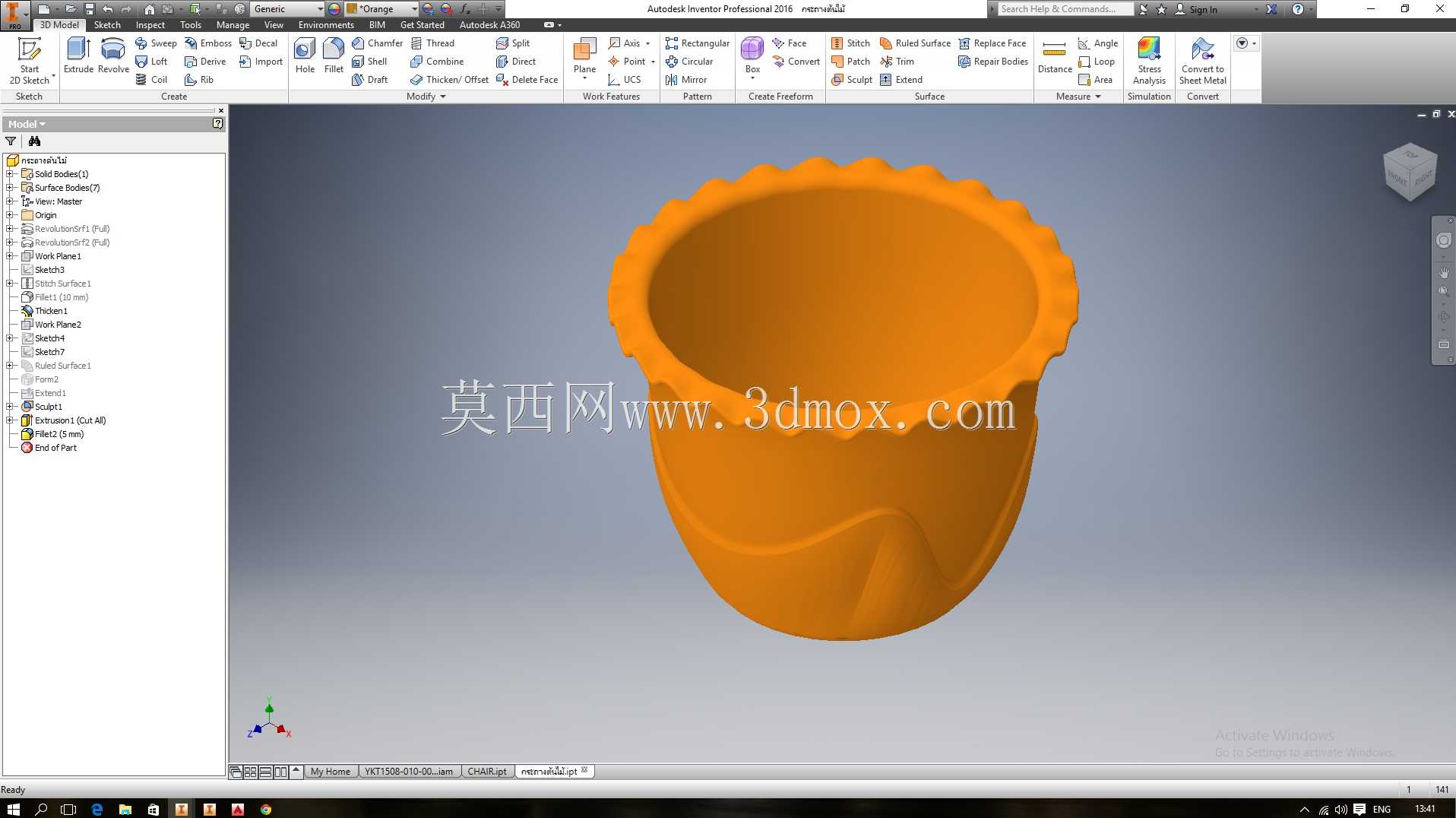This screenshot has height=818, width=1456.
Task: Select the Sculpt tool
Action: pos(852,80)
